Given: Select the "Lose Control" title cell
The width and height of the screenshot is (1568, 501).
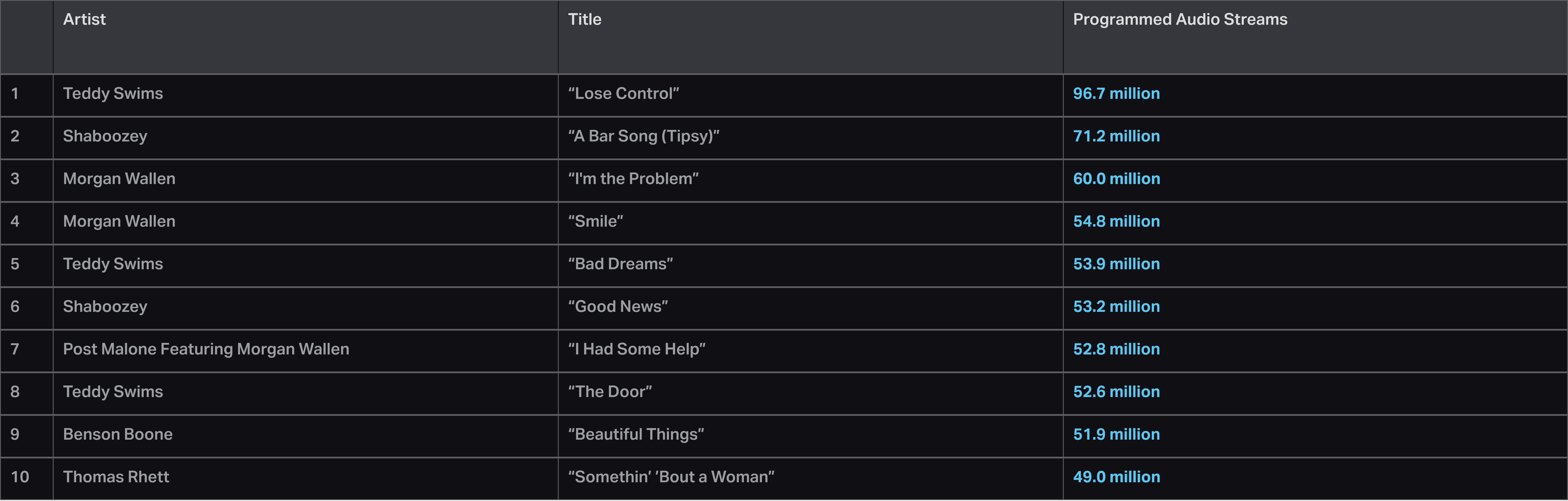Looking at the screenshot, I should [623, 94].
